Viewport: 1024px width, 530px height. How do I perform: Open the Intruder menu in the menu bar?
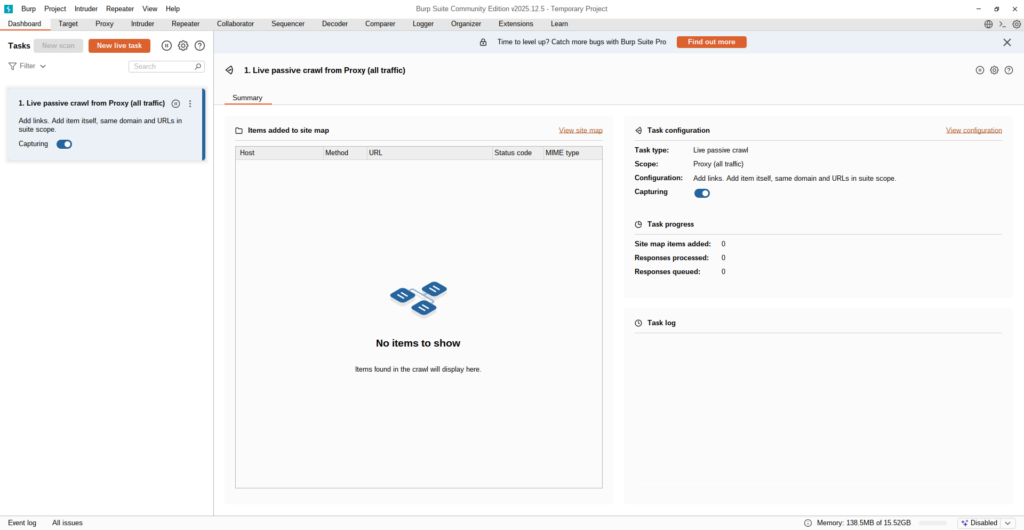pos(86,8)
